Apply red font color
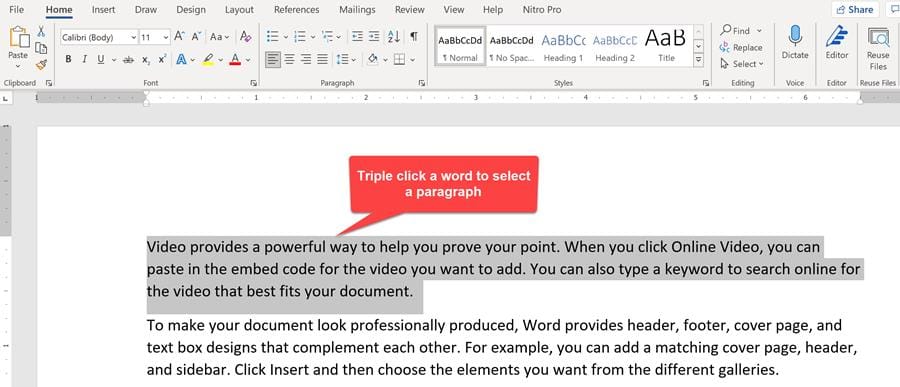This screenshot has width=900, height=387. pyautogui.click(x=235, y=59)
